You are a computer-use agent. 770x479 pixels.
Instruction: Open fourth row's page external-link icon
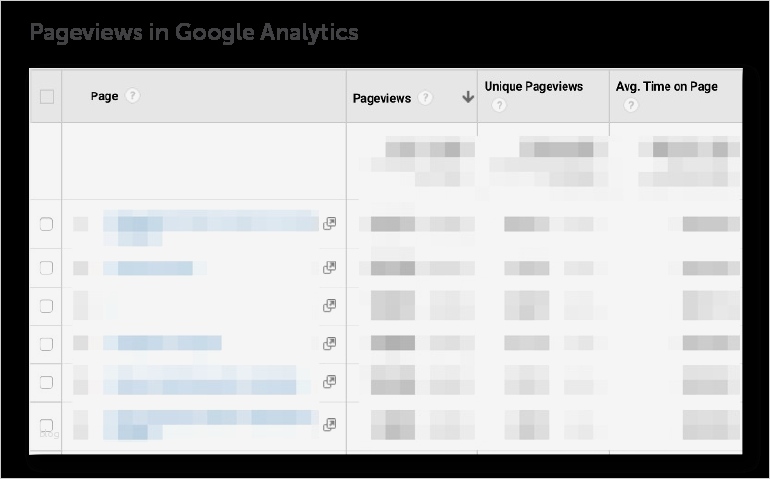(x=329, y=343)
